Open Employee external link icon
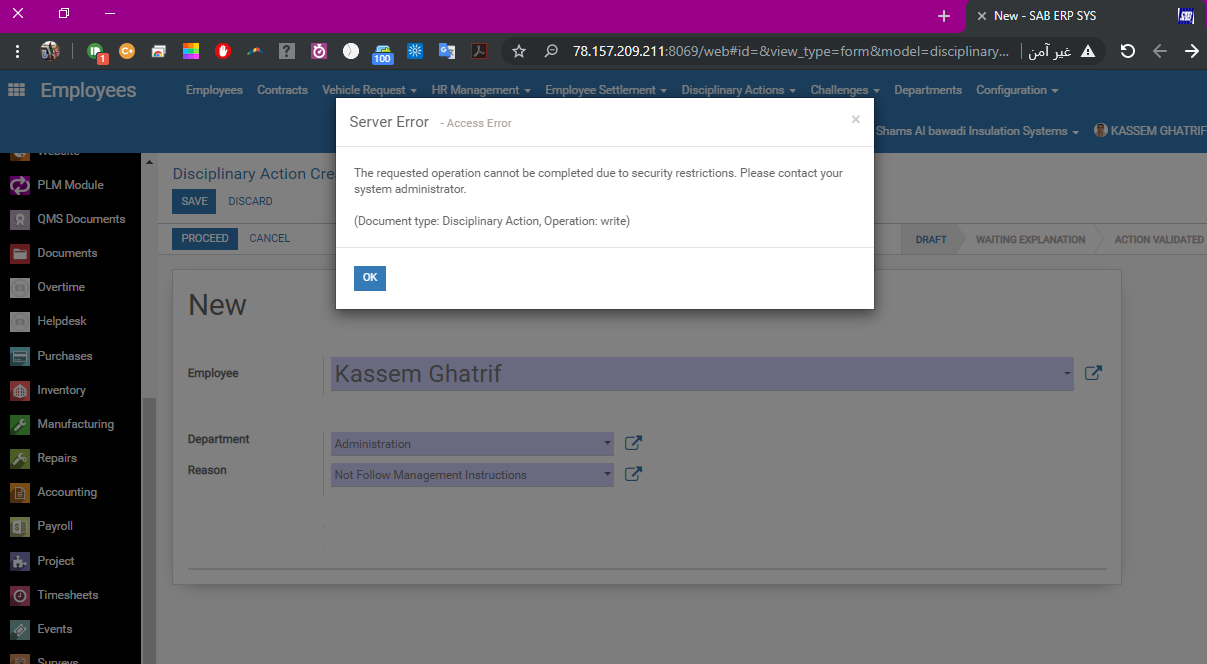This screenshot has height=664, width=1207. pos(1093,373)
